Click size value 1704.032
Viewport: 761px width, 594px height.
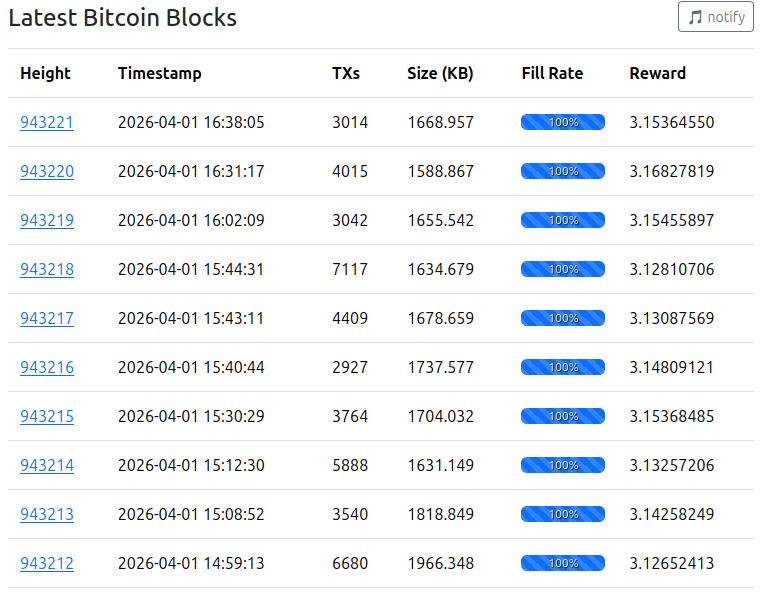pos(440,416)
